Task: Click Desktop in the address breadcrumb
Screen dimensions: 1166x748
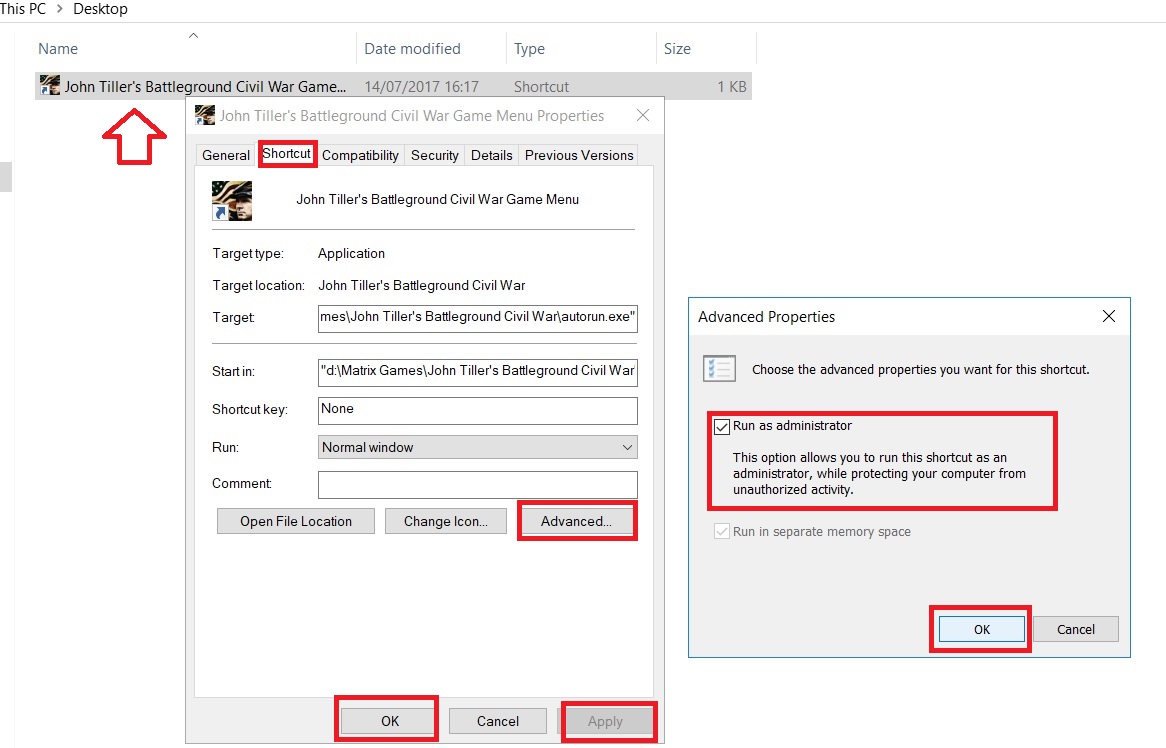Action: pyautogui.click(x=100, y=9)
